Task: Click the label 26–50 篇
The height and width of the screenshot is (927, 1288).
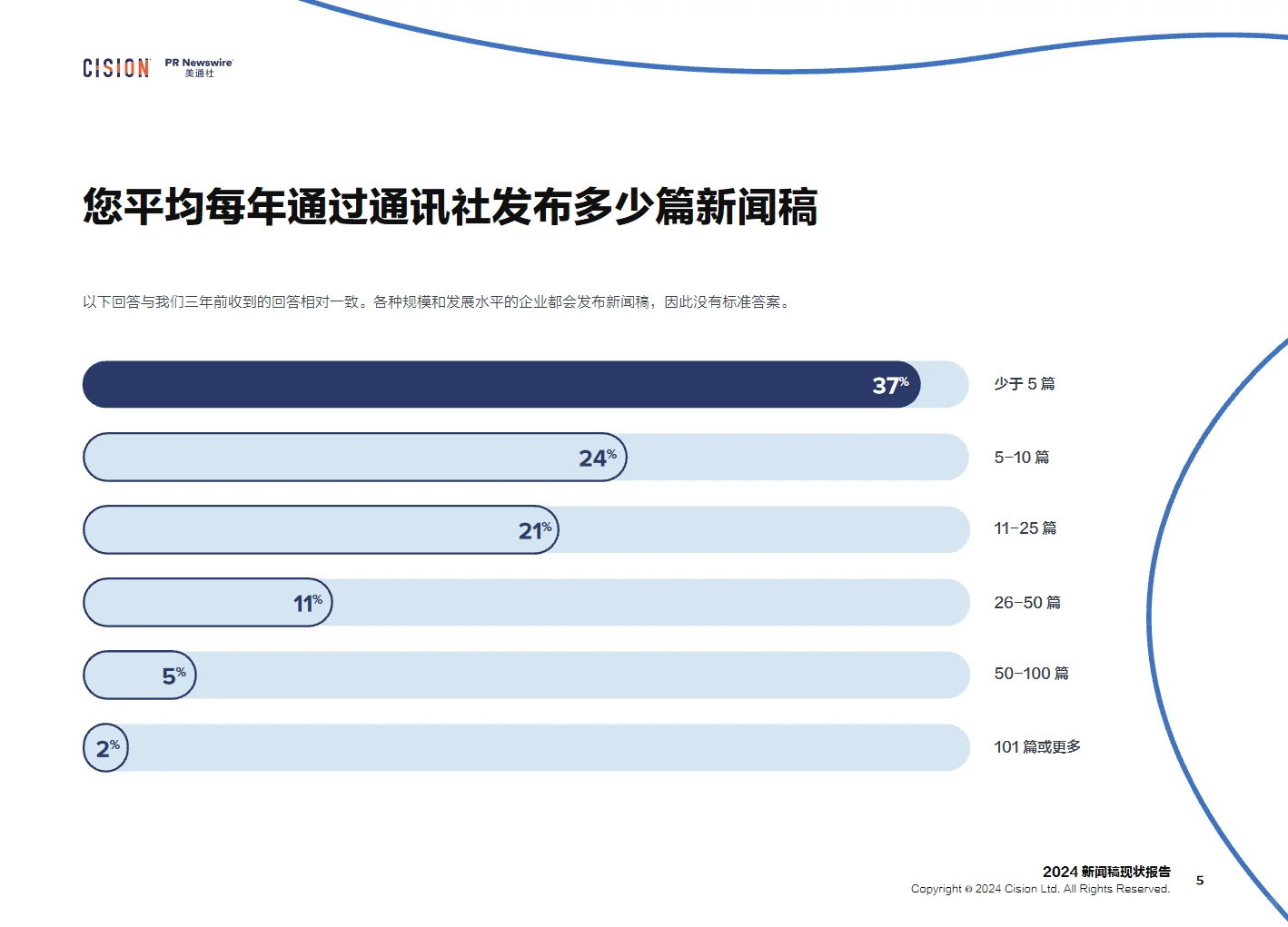Action: [x=1027, y=602]
